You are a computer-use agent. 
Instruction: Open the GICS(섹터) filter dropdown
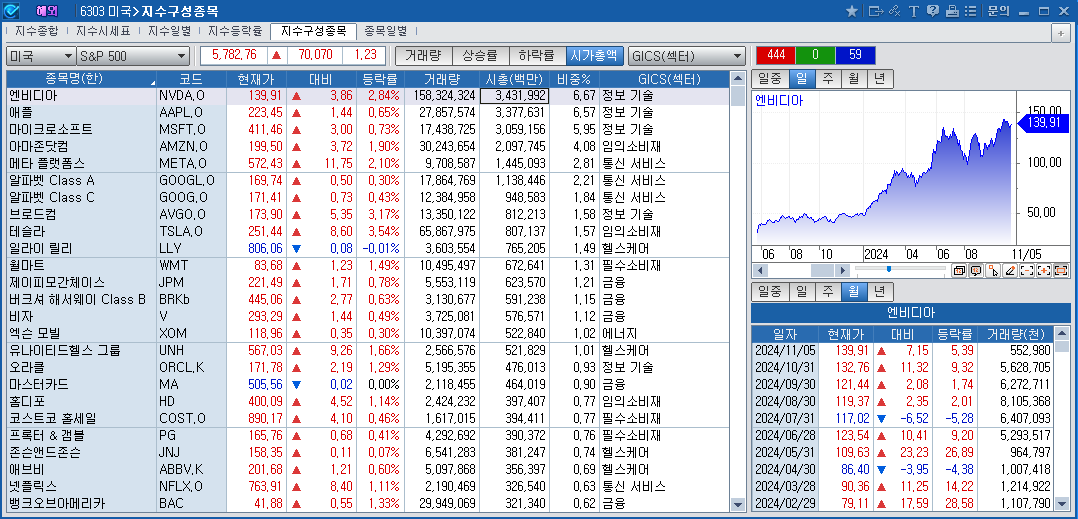point(687,56)
